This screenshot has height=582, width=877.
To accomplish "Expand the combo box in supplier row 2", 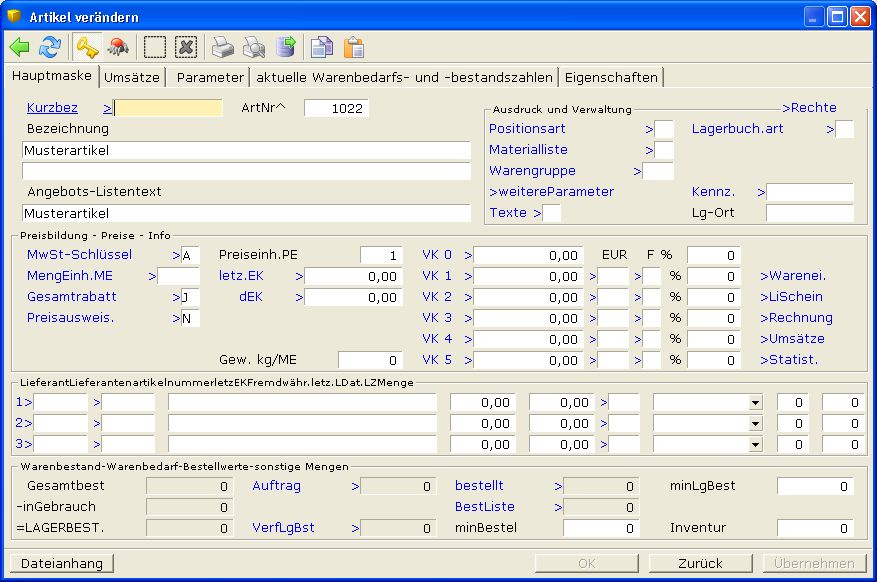I will point(755,423).
